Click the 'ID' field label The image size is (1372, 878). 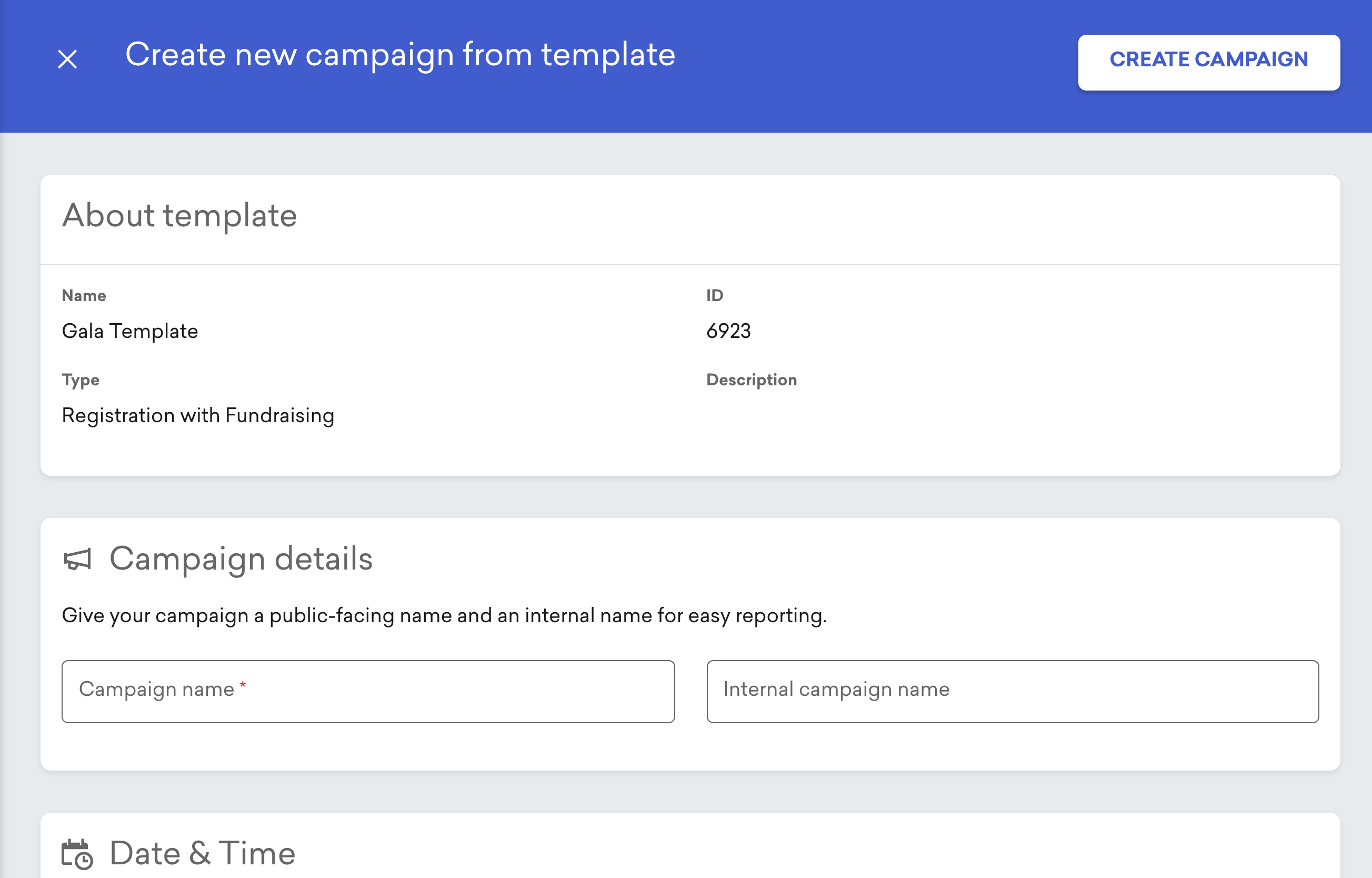[714, 295]
